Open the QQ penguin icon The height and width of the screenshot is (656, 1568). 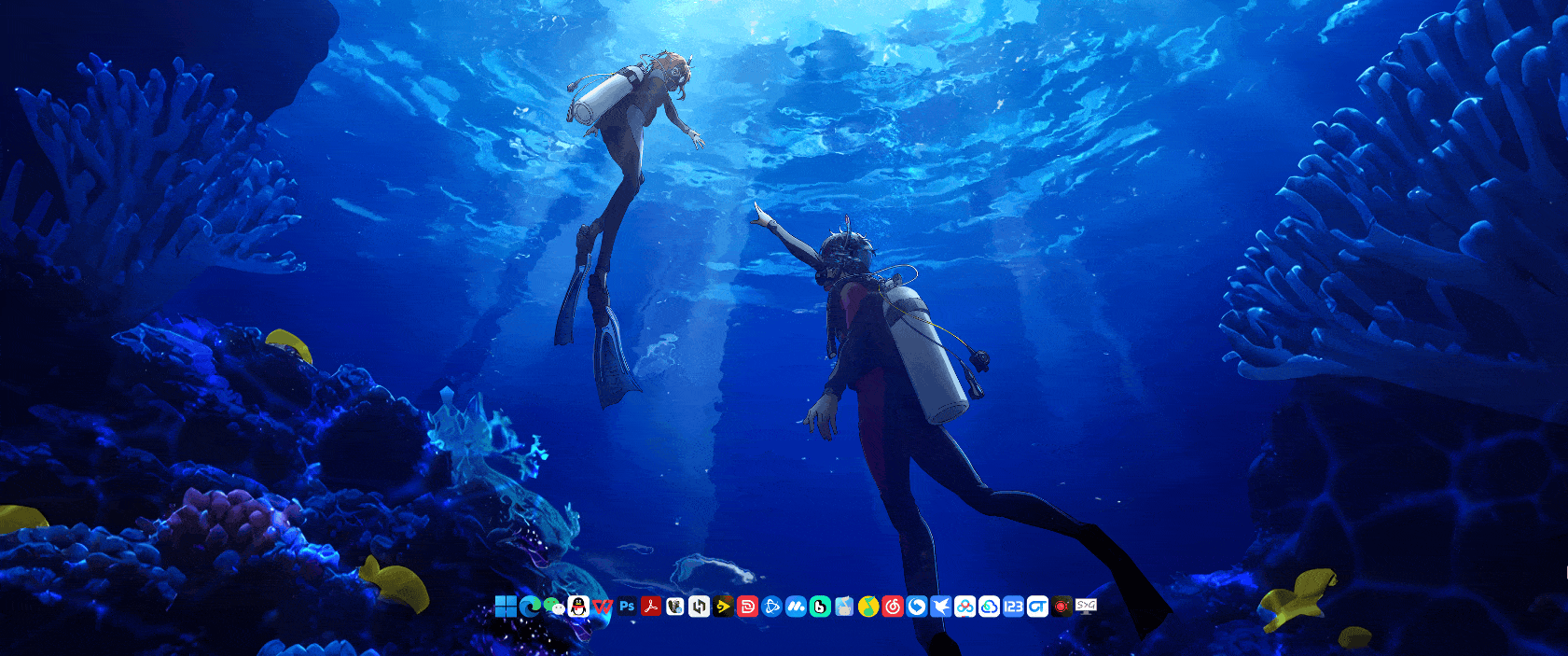pyautogui.click(x=578, y=607)
